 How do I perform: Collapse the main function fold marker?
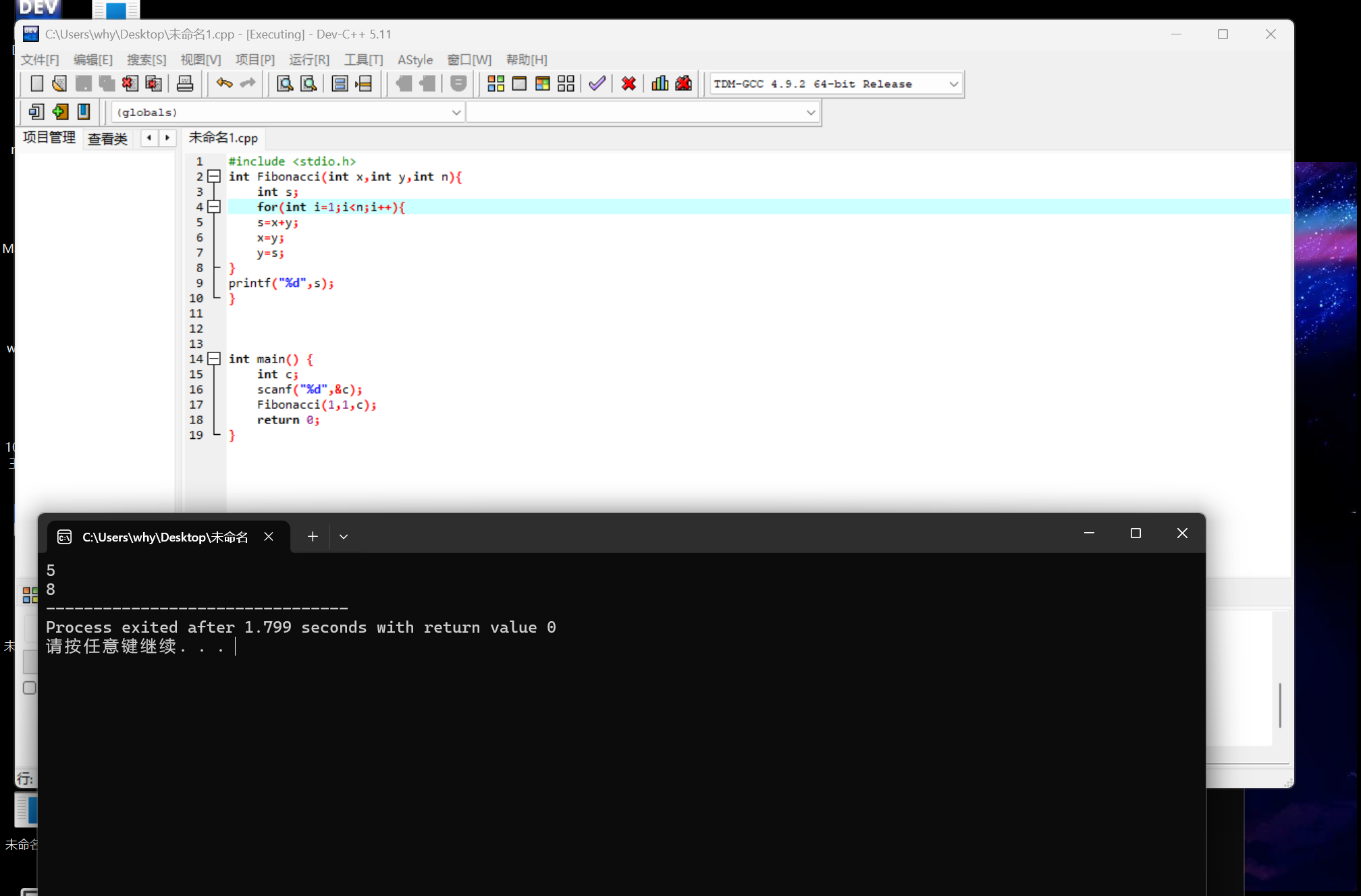[x=214, y=359]
